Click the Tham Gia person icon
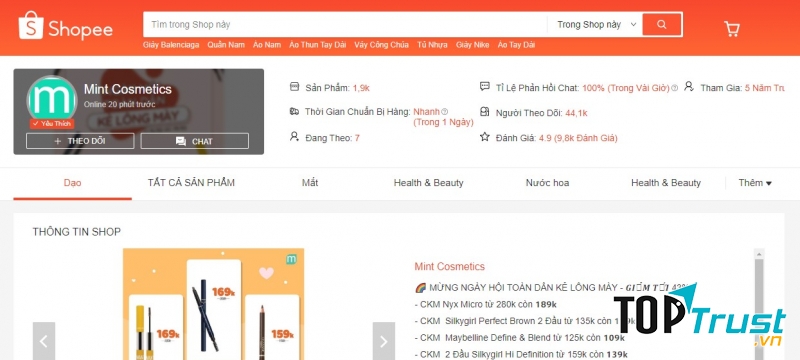The image size is (800, 360). 689,86
